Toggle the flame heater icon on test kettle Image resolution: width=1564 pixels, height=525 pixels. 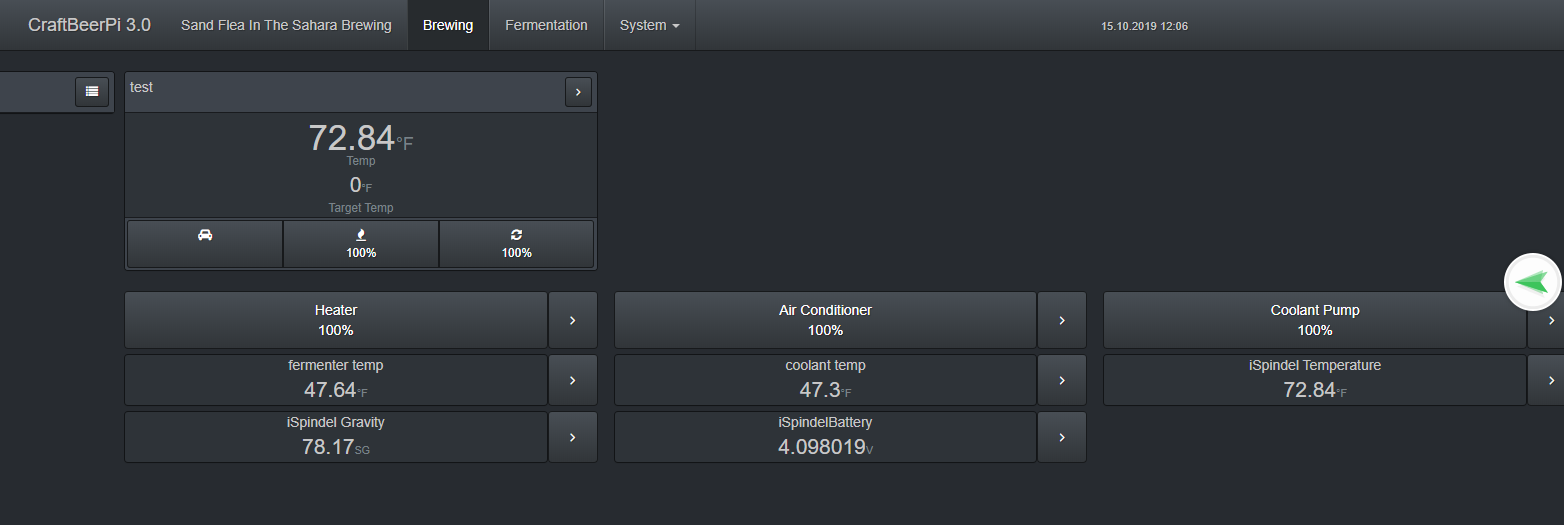[361, 243]
